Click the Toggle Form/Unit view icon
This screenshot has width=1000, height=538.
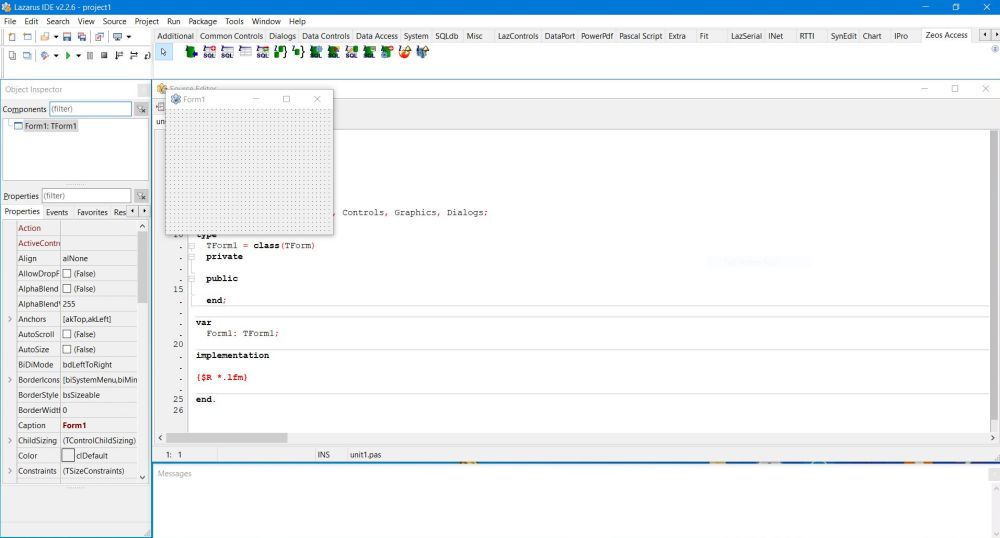pyautogui.click(x=99, y=37)
